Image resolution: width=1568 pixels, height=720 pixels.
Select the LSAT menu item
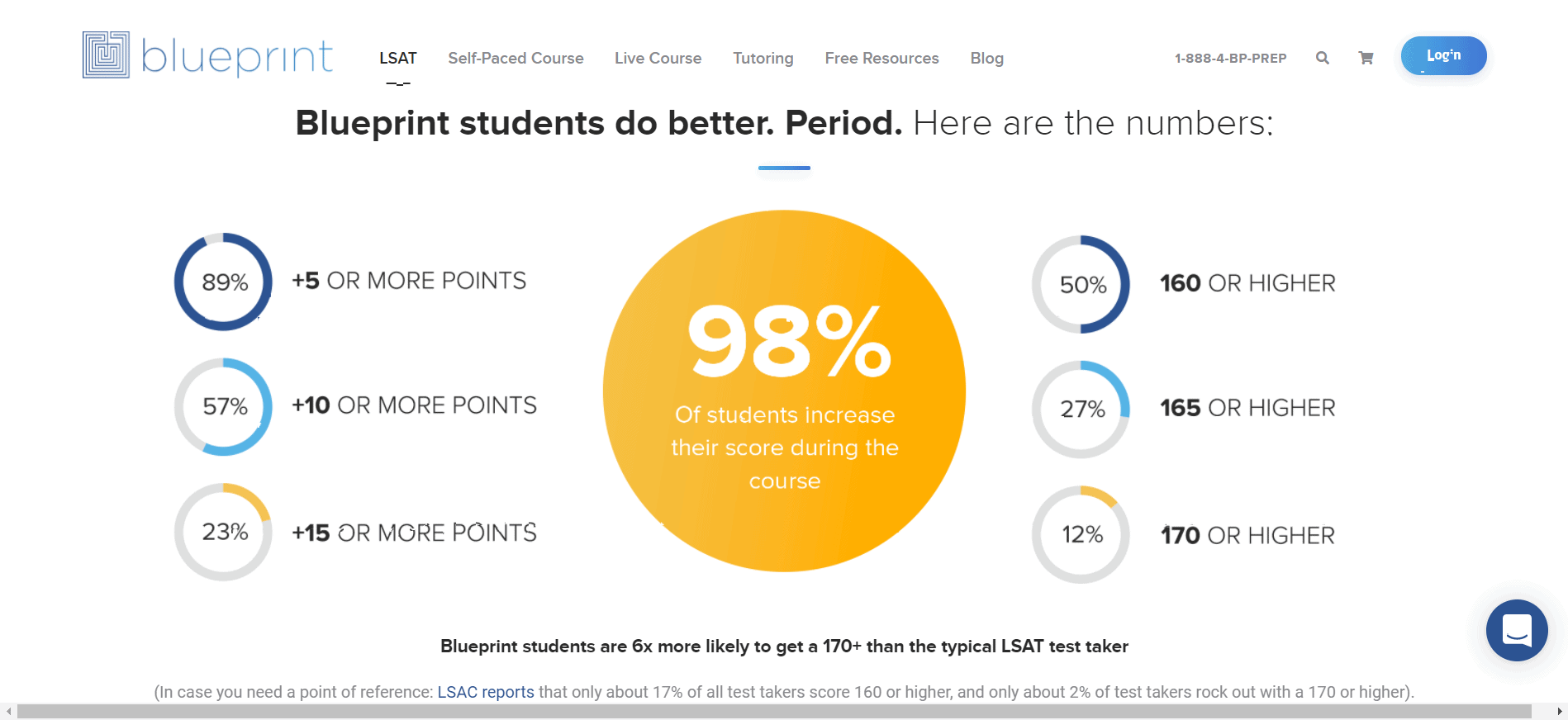point(398,59)
